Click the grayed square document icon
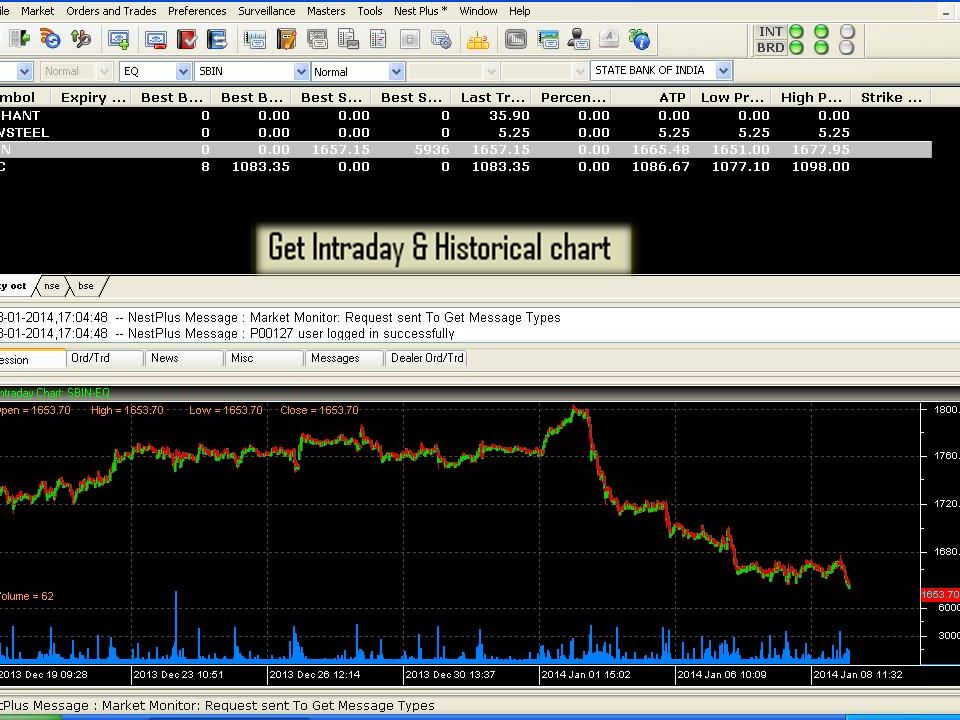Viewport: 960px width, 720px height. [410, 40]
